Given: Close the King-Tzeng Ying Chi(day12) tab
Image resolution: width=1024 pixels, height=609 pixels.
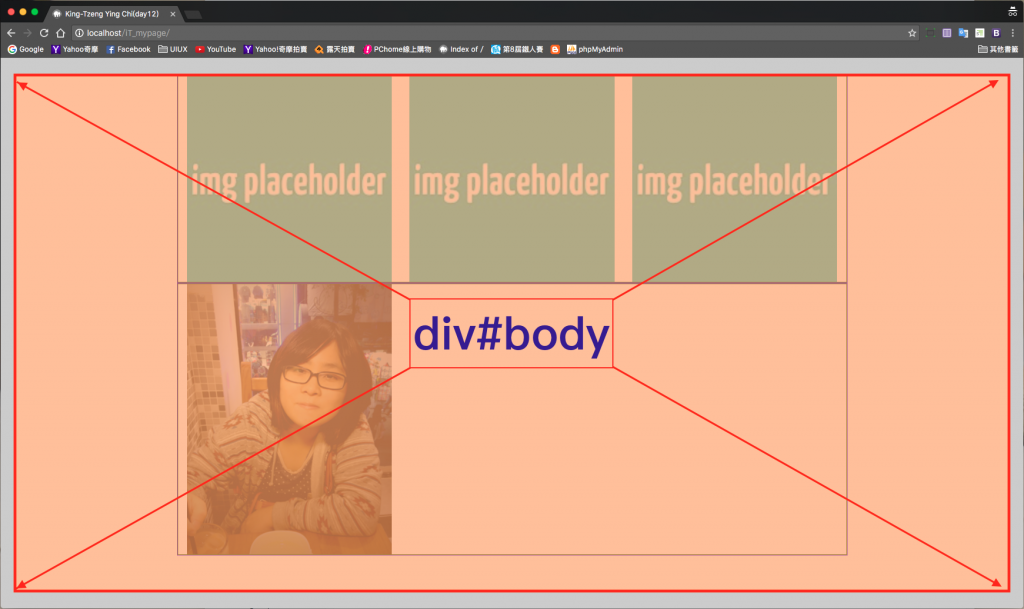Looking at the screenshot, I should click(x=172, y=14).
